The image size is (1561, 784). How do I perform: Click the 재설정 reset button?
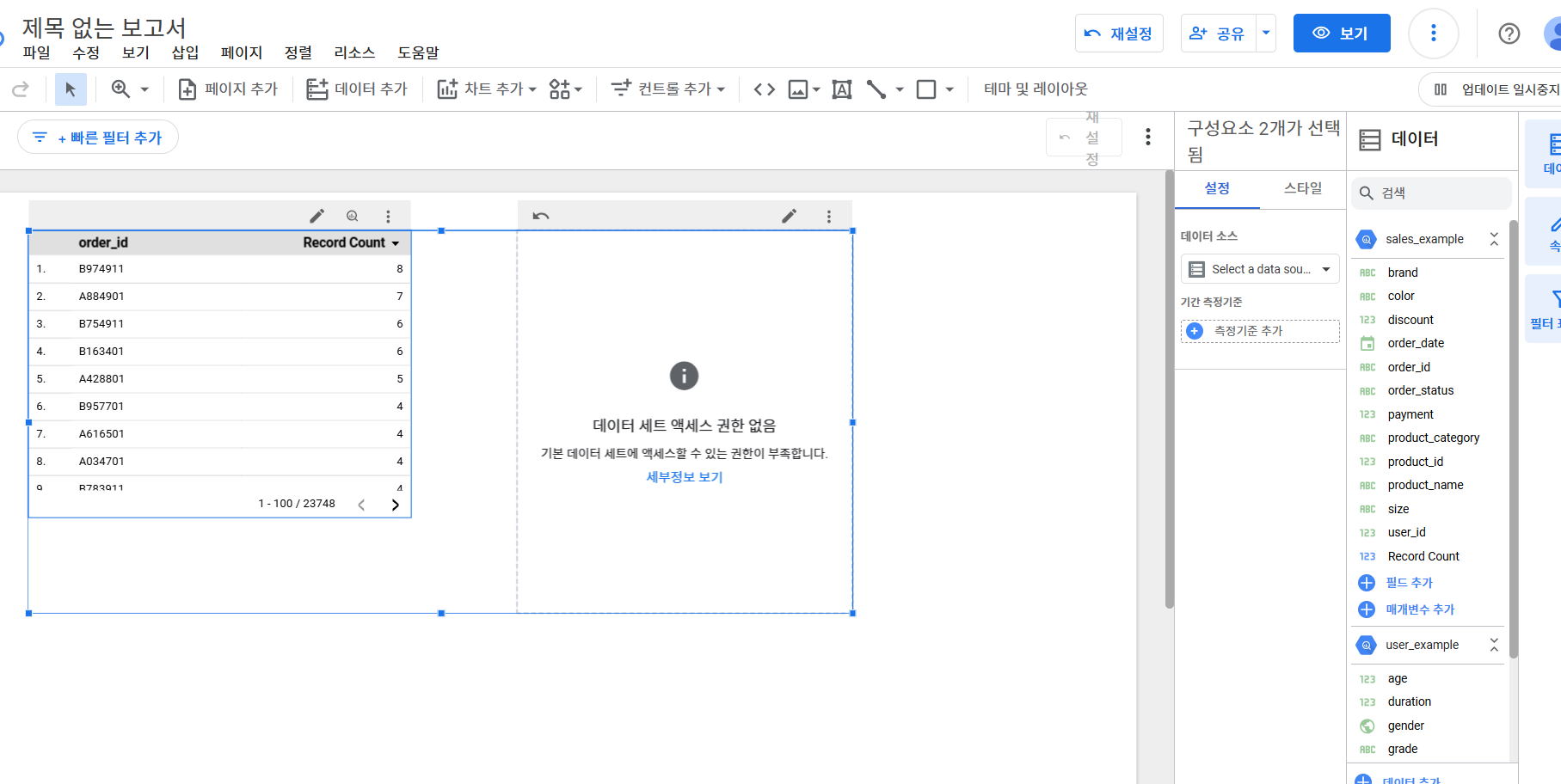[x=1119, y=34]
